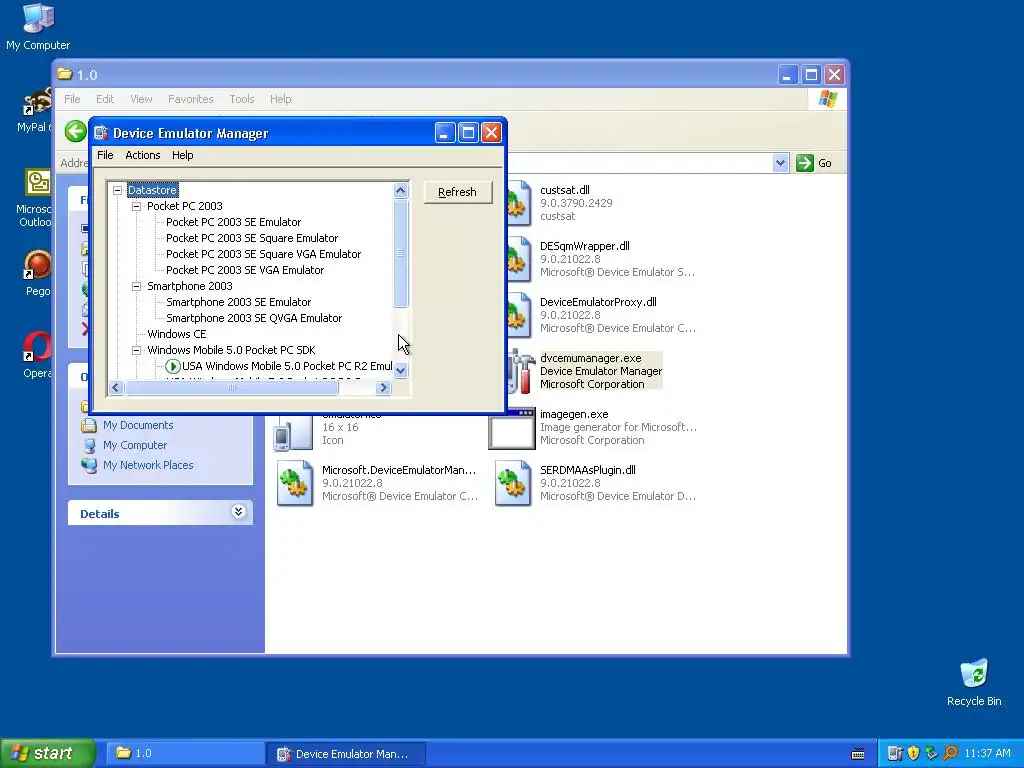Select the custsat.dll file icon
This screenshot has width=1024, height=768.
519,204
